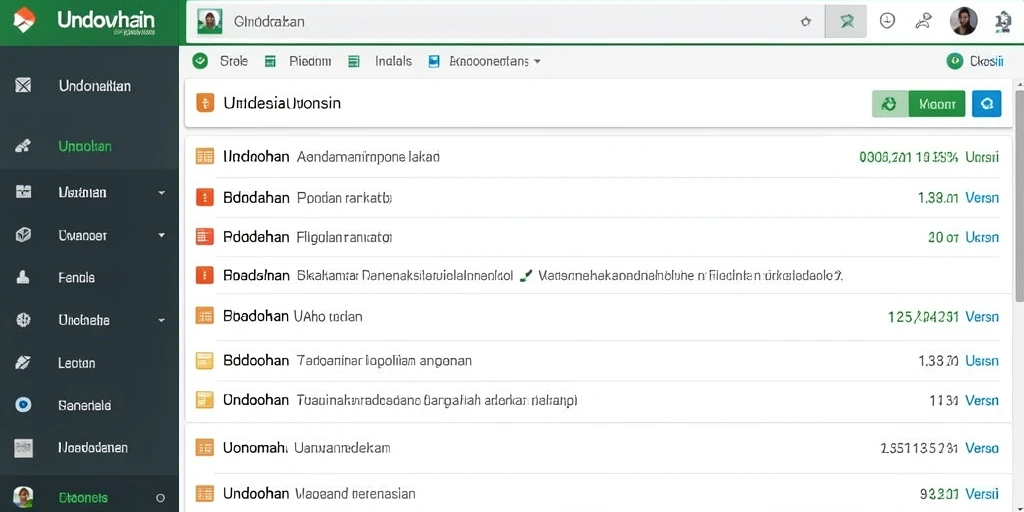Screen dimensions: 1024x512
Task: Select the eye icon beside Sanerield
Action: click(24, 405)
